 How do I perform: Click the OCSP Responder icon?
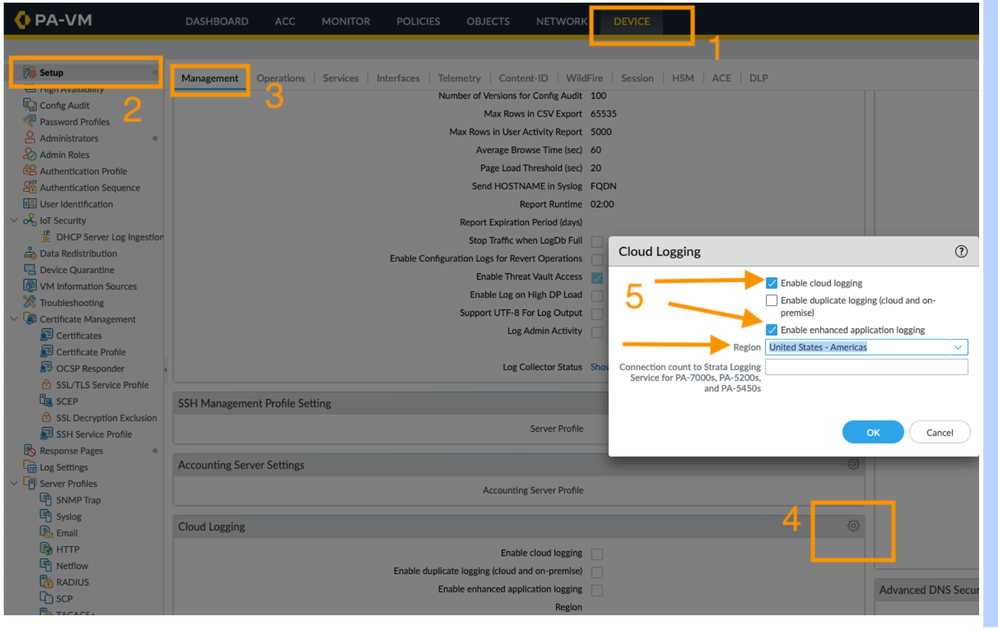pyautogui.click(x=46, y=368)
